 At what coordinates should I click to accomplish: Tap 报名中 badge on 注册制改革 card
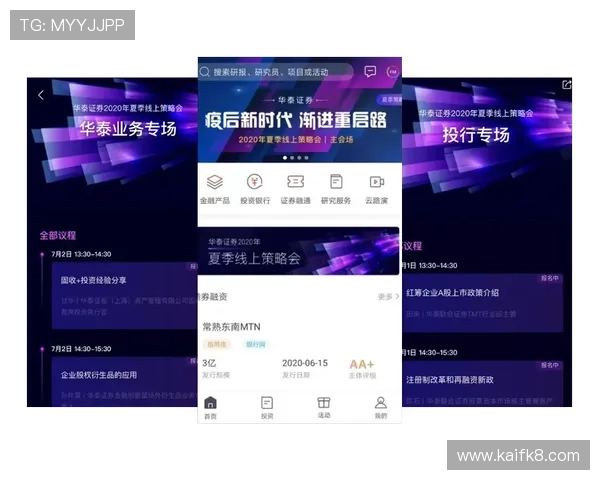point(549,365)
